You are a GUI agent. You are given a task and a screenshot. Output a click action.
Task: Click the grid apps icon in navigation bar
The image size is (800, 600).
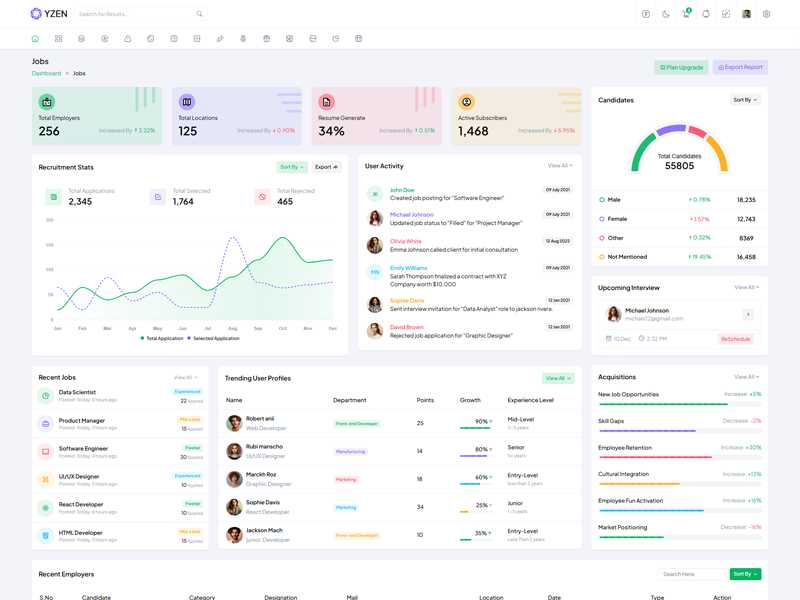[58, 39]
